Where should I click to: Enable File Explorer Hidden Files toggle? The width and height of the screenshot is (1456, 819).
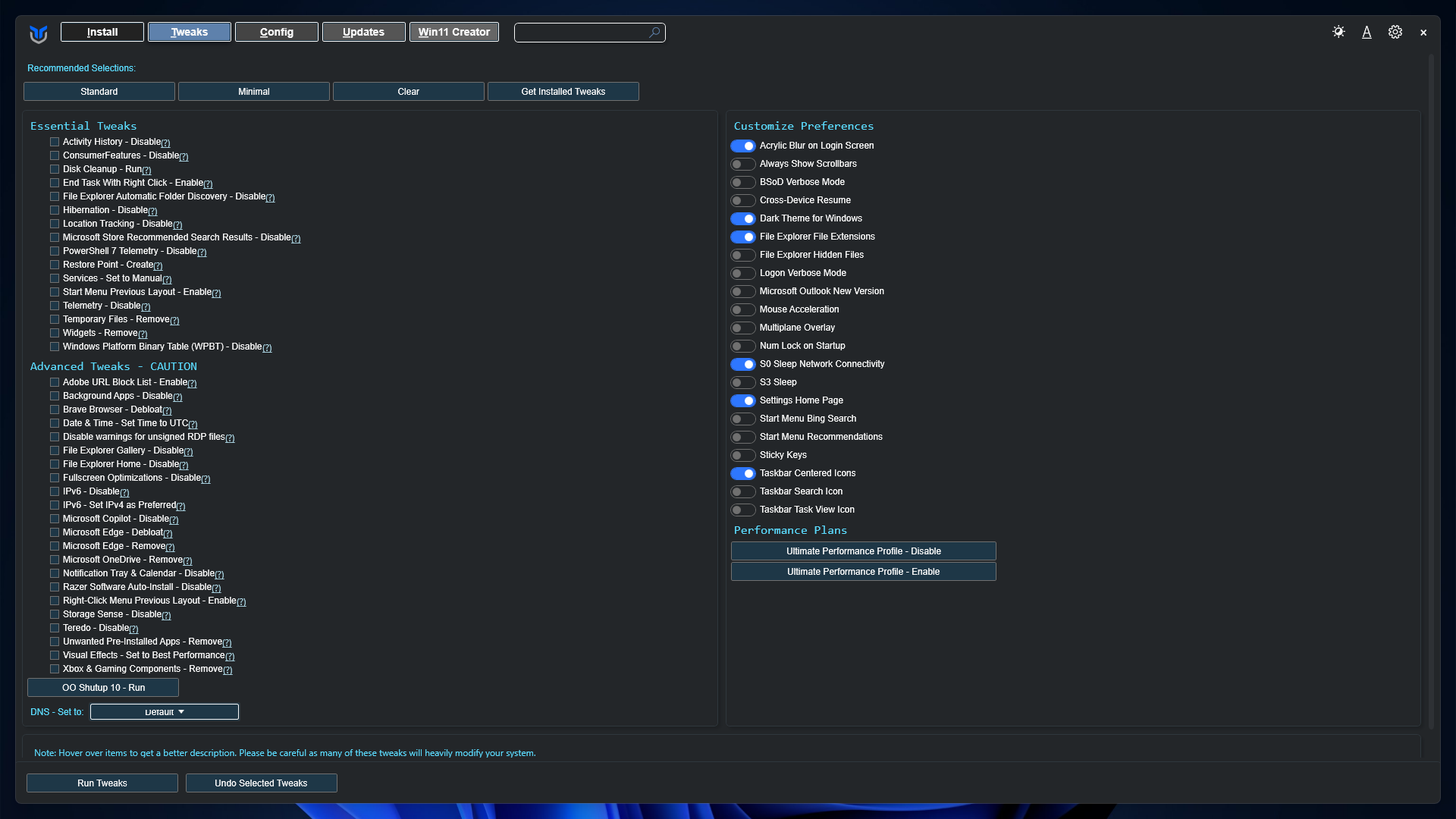pyautogui.click(x=743, y=255)
